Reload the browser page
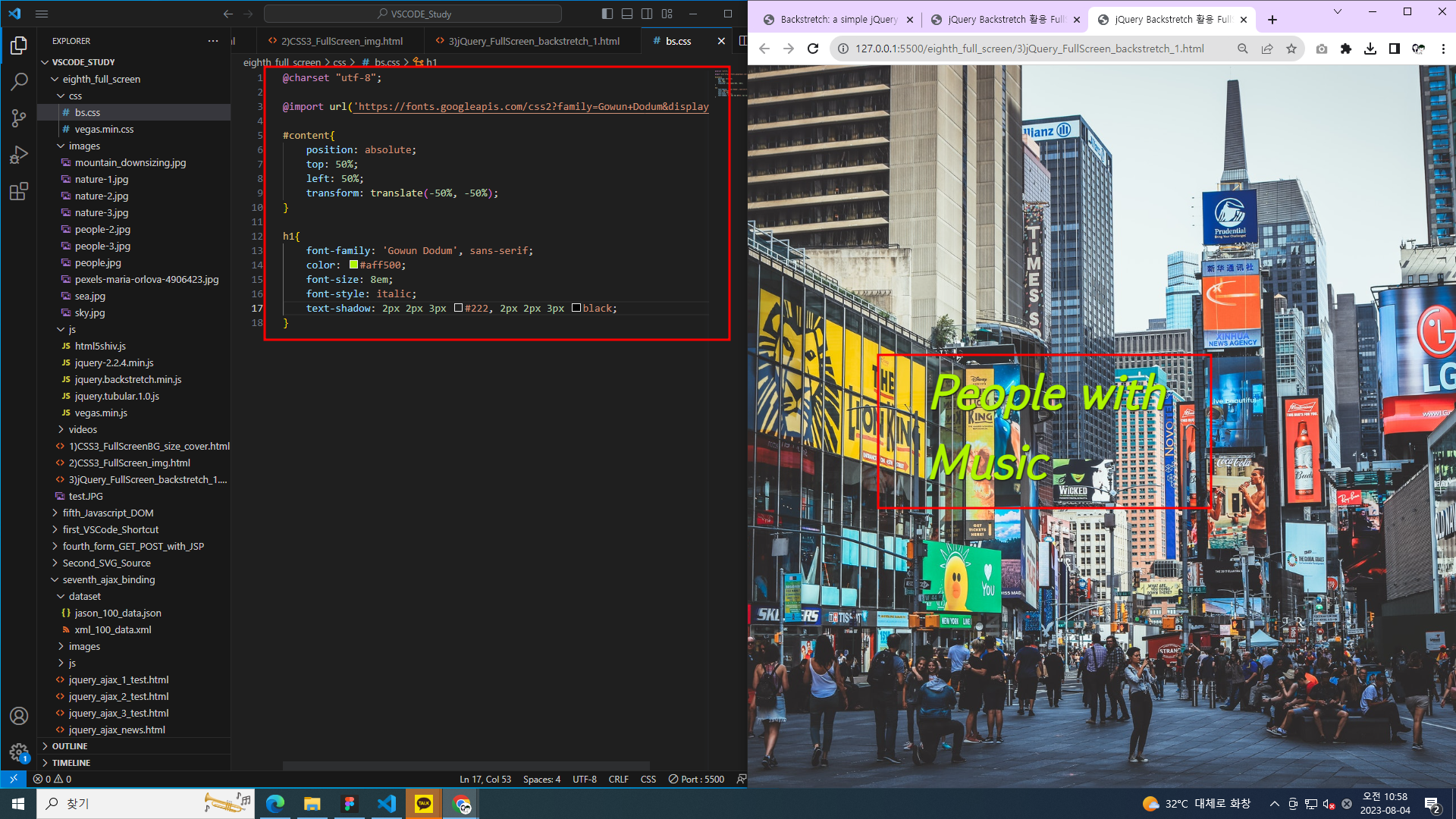 [x=813, y=49]
